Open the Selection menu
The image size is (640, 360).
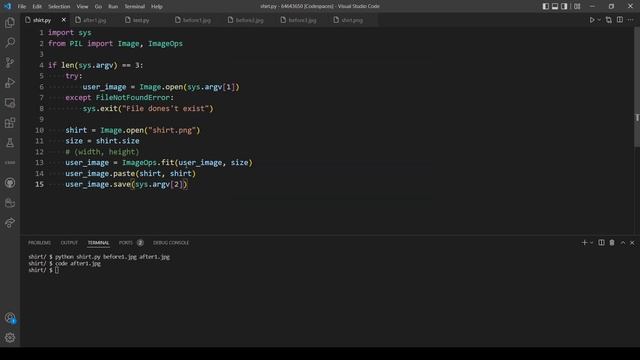coord(59,6)
